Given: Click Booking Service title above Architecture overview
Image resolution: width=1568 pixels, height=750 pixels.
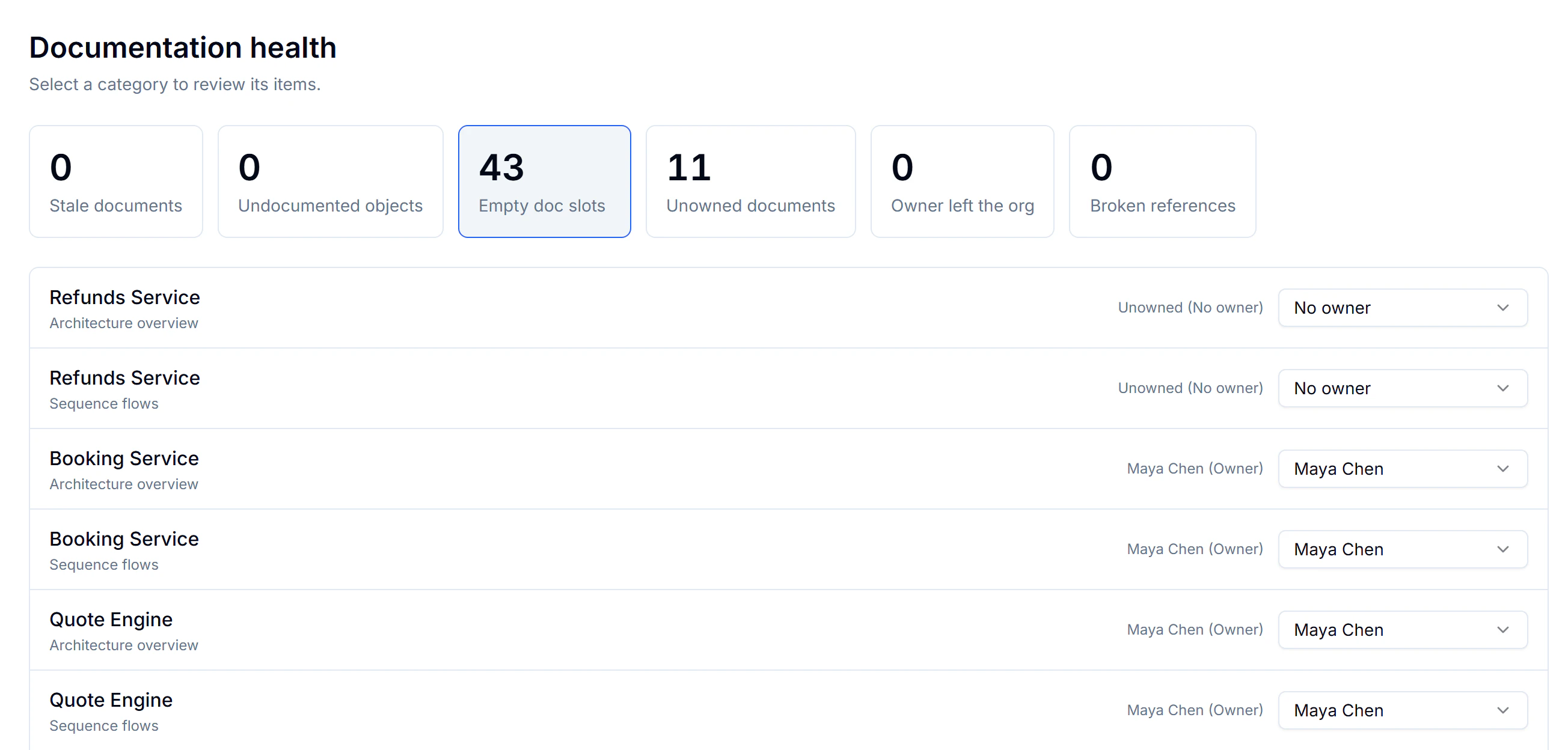Looking at the screenshot, I should click(124, 459).
